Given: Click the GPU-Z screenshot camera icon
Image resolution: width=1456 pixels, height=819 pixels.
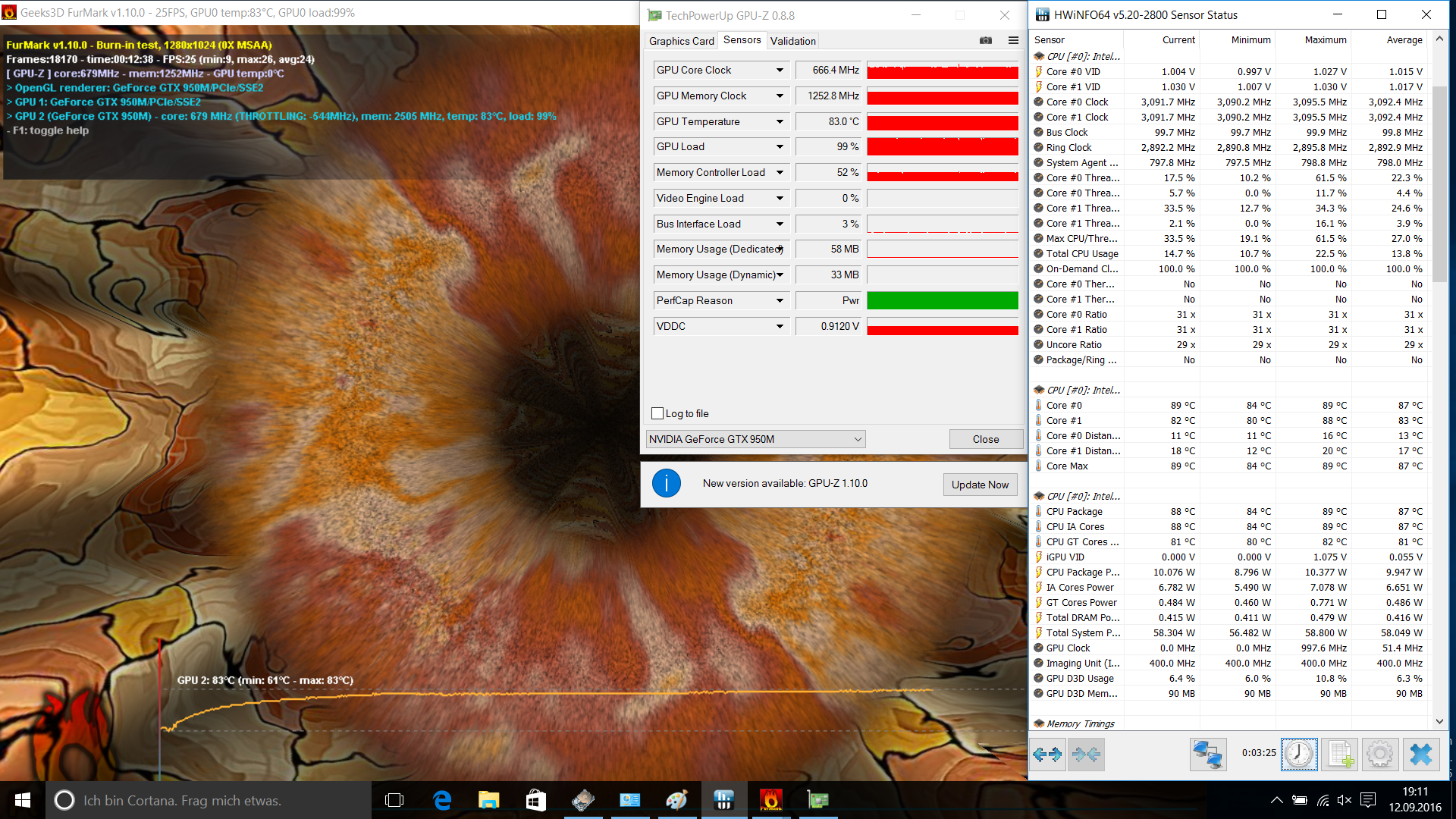Looking at the screenshot, I should point(985,41).
